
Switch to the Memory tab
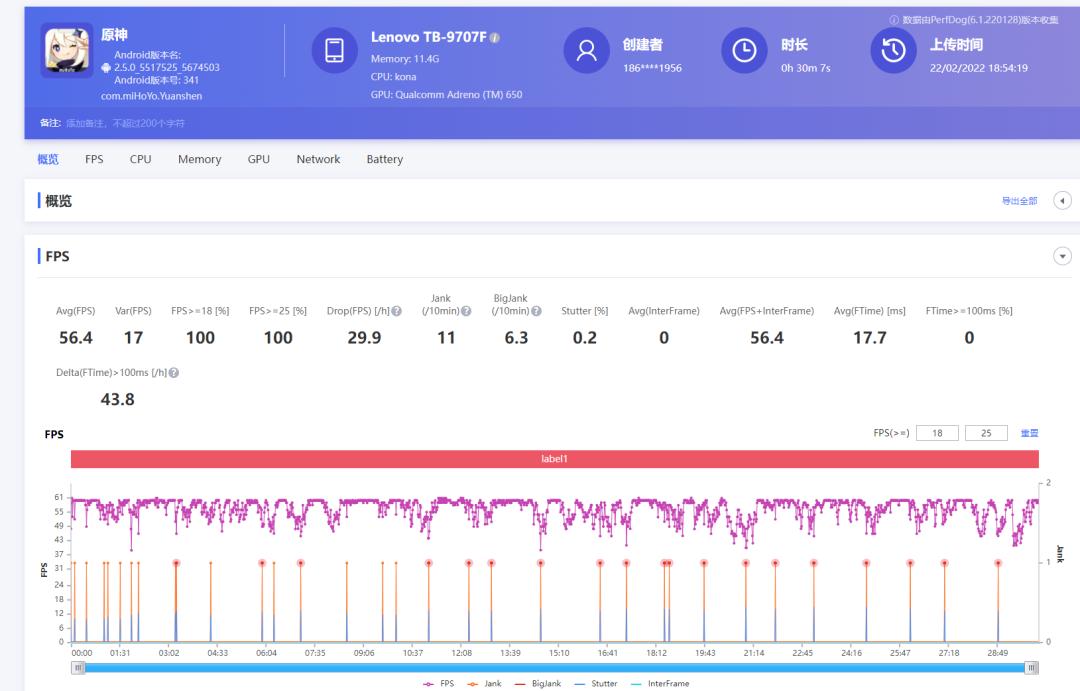pos(199,159)
